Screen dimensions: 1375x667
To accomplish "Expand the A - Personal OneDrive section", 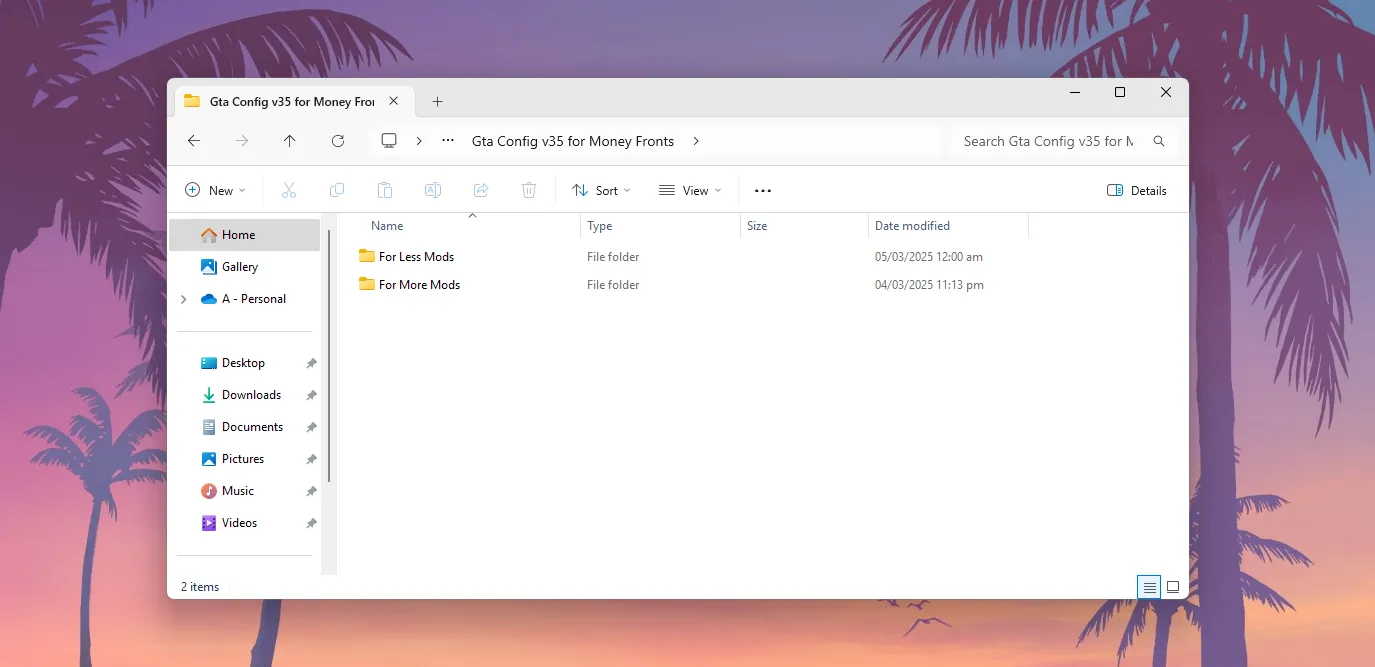I will tap(183, 298).
